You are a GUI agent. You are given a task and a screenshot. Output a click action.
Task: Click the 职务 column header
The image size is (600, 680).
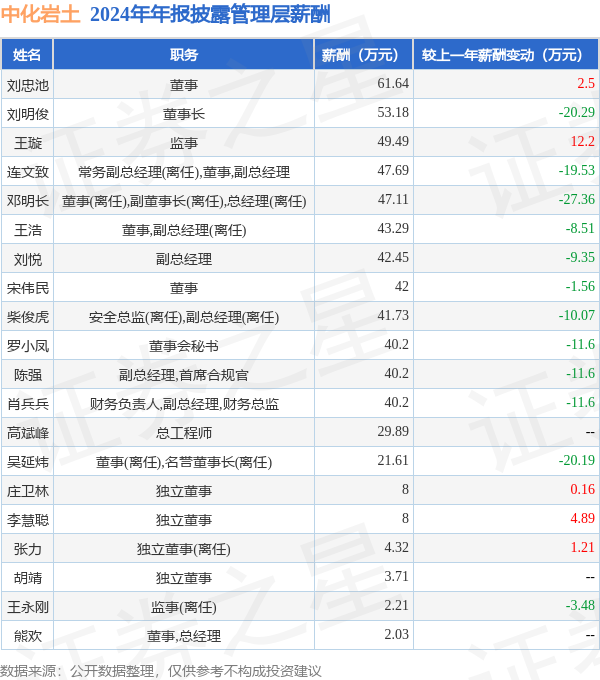point(183,55)
